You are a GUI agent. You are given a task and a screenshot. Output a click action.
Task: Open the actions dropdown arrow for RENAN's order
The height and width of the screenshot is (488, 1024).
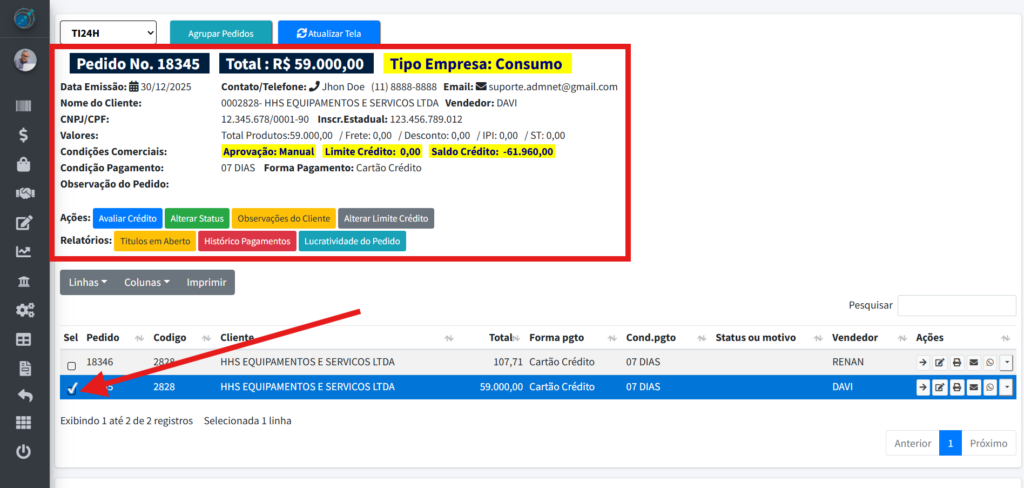[1006, 363]
